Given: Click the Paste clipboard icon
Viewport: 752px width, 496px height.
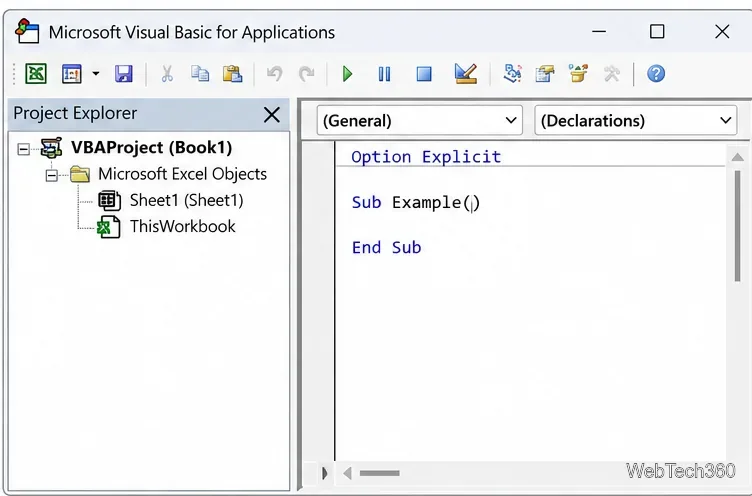Looking at the screenshot, I should [x=233, y=74].
